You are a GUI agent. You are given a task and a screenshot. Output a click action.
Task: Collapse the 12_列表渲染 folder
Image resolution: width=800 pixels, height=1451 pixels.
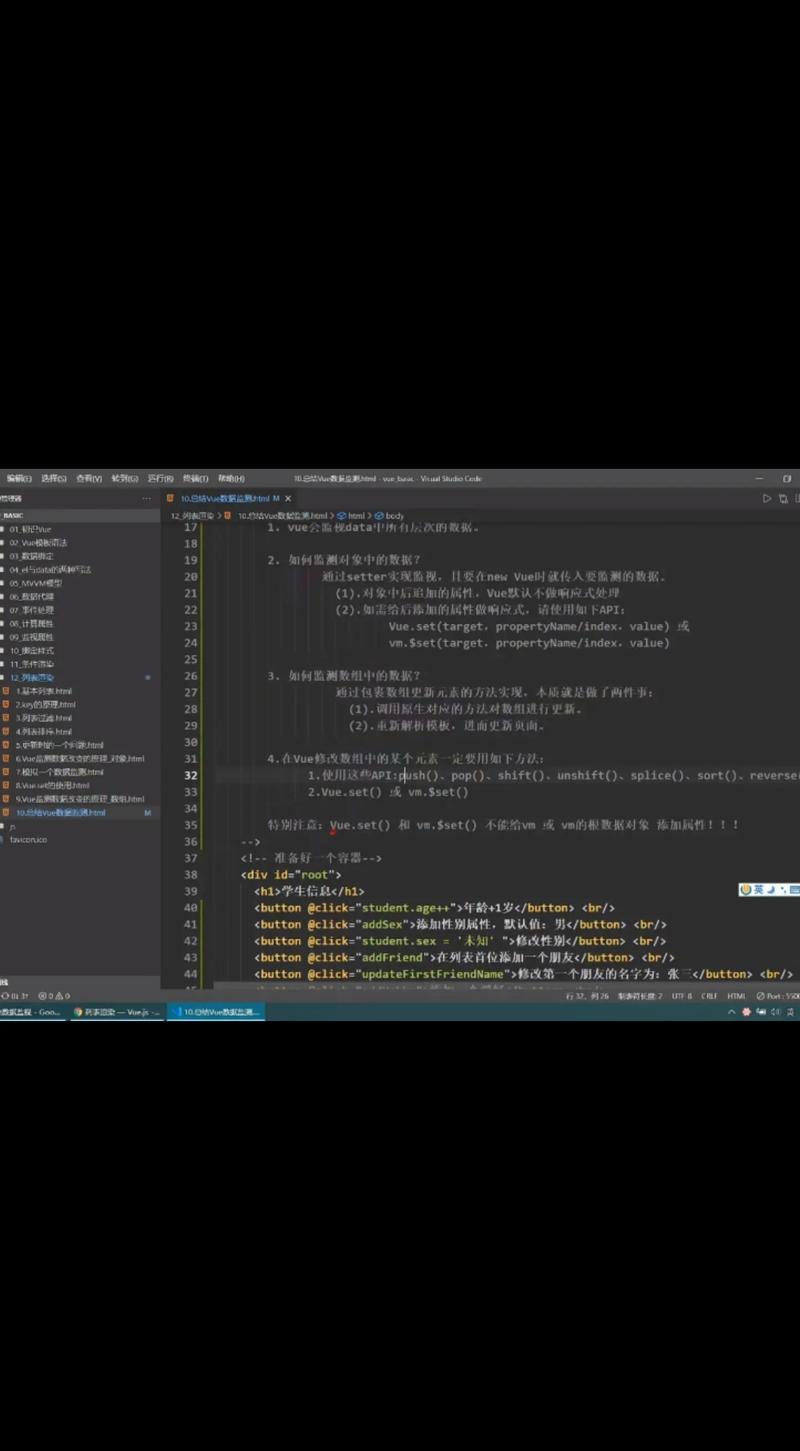(x=32, y=677)
